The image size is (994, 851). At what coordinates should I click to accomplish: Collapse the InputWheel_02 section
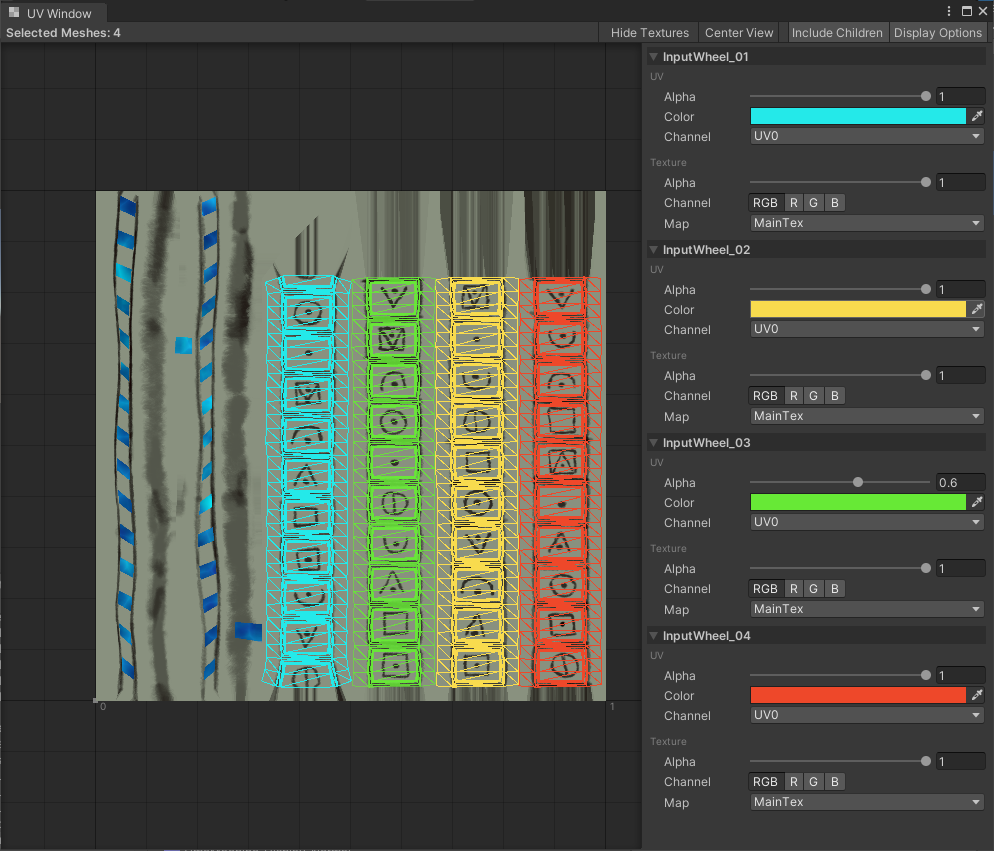click(654, 250)
